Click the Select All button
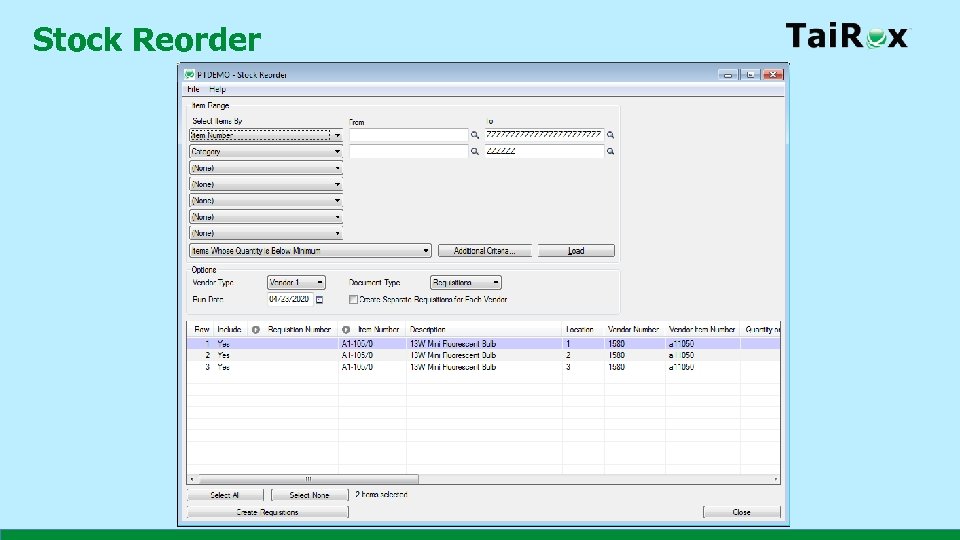 225,495
